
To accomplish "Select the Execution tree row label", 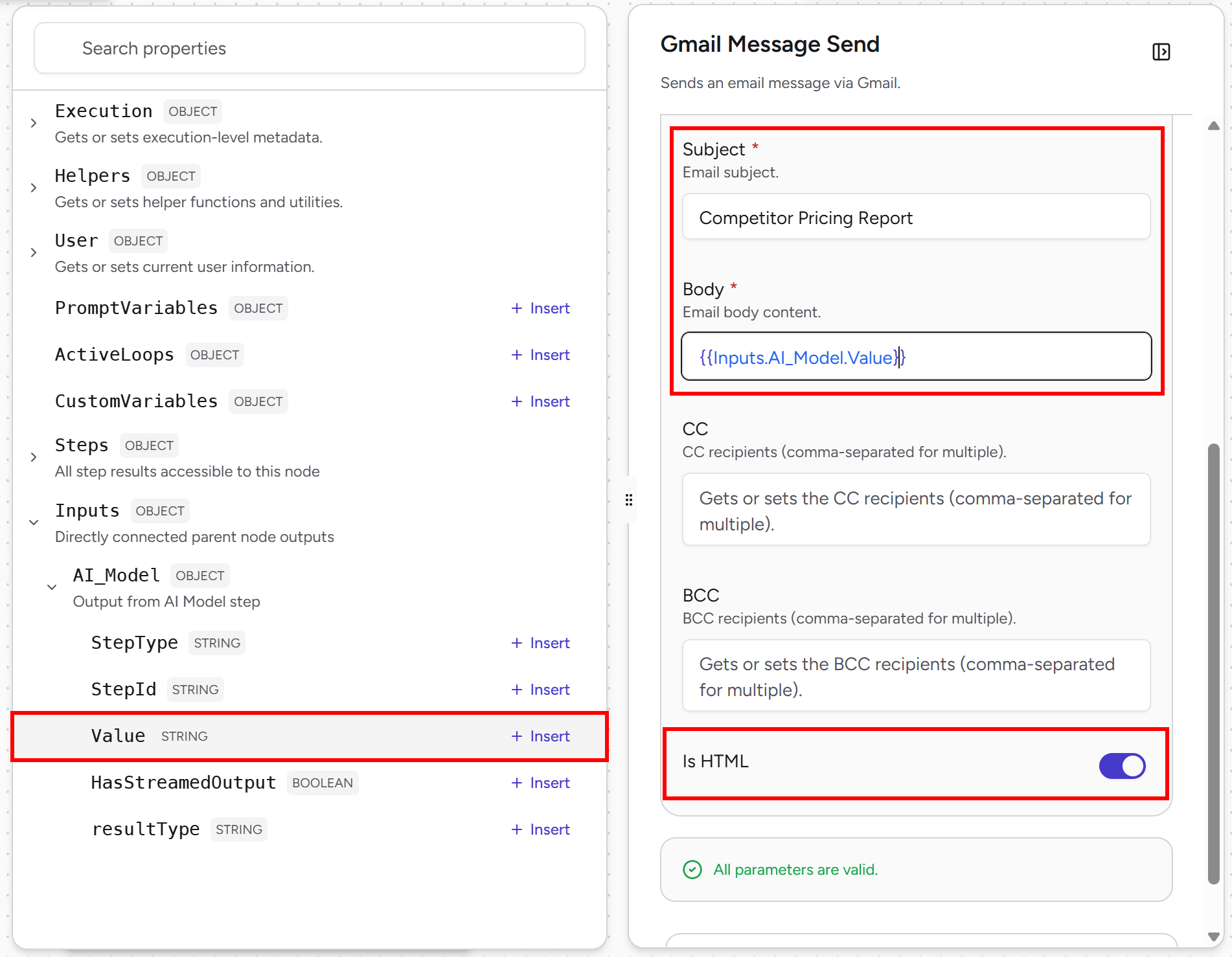I will 104,111.
